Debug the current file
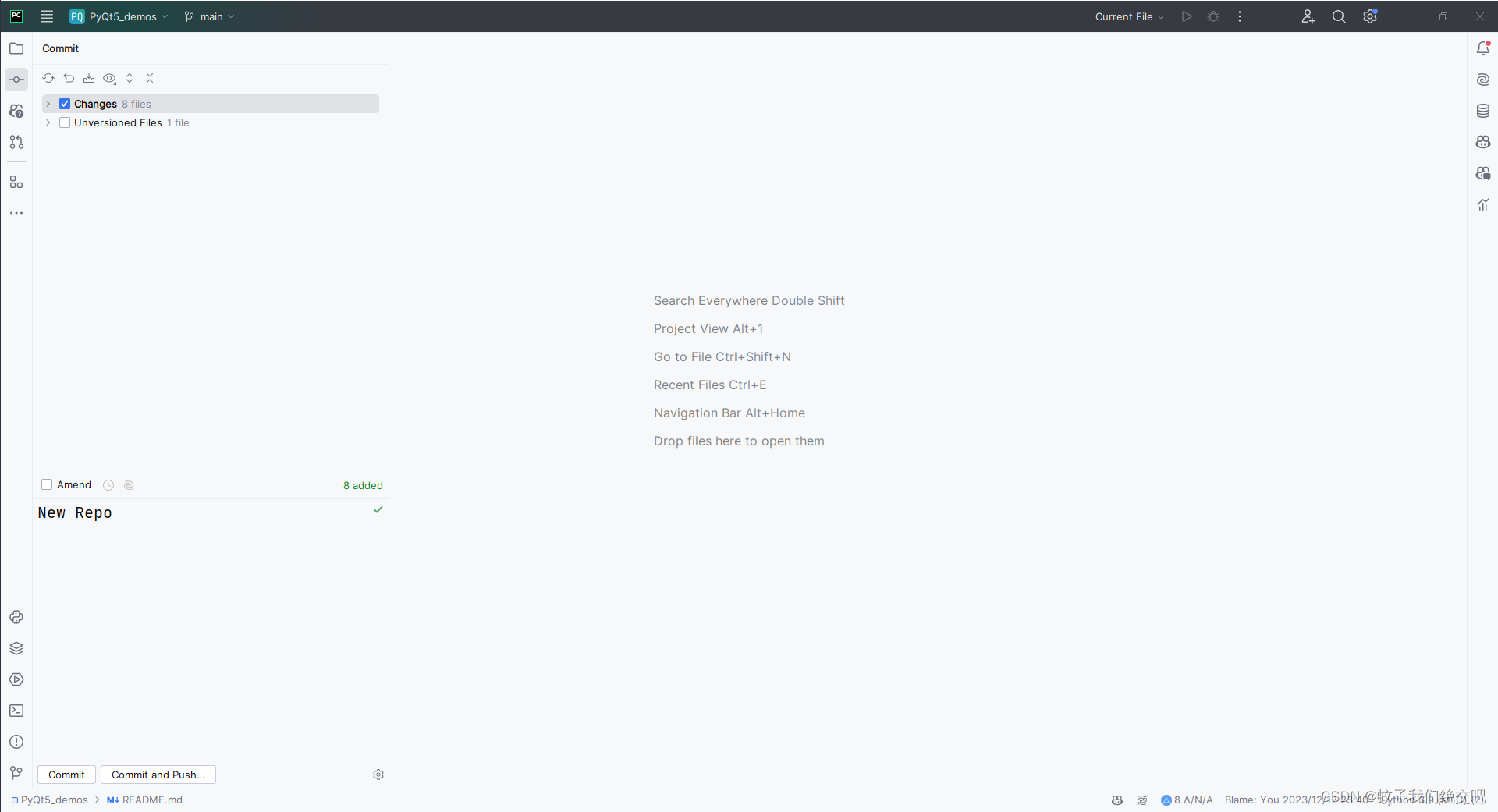Image resolution: width=1498 pixels, height=812 pixels. pos(1213,16)
